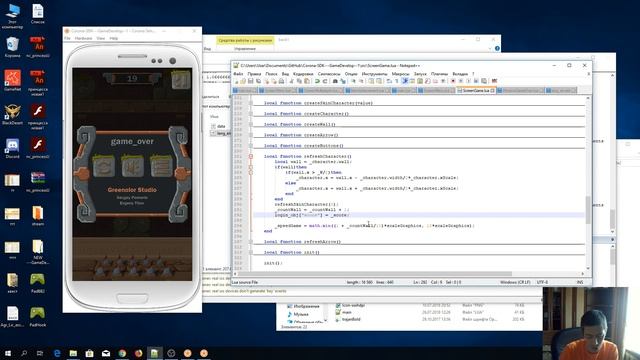The width and height of the screenshot is (640, 360).
Task: Select Музыка in the Explorer navigation pane
Action: tap(301, 314)
